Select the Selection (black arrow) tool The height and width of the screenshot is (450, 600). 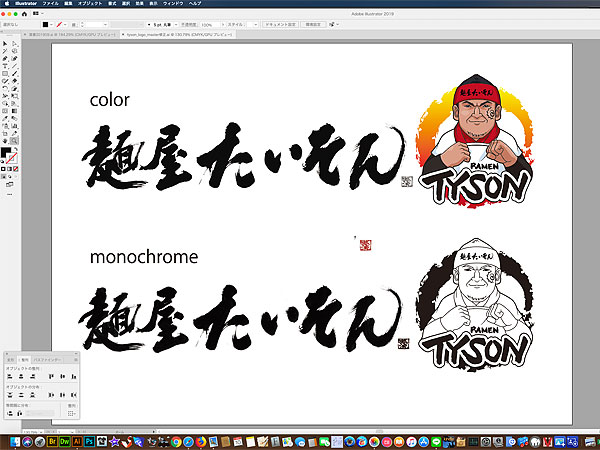[x=5, y=45]
